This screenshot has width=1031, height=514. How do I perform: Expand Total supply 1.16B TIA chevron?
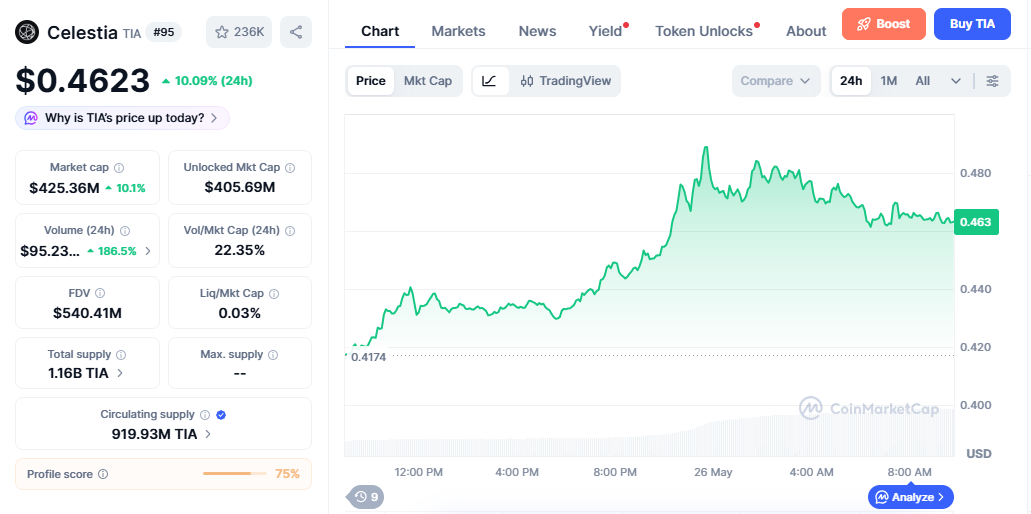pos(120,373)
